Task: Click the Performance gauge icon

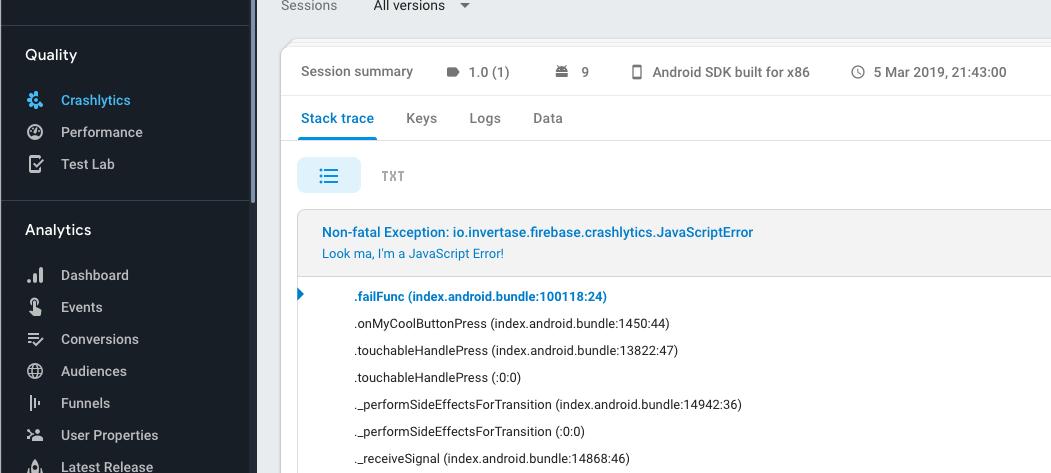Action: coord(35,133)
